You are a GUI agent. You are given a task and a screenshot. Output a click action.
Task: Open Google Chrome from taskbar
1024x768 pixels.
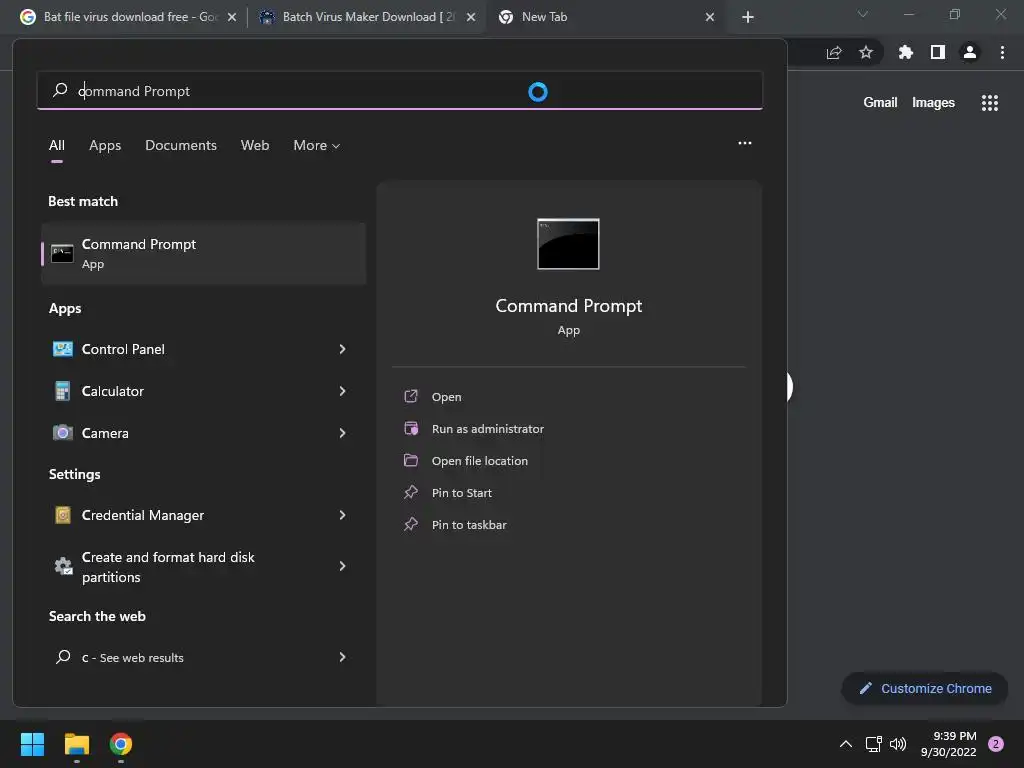[x=121, y=744]
